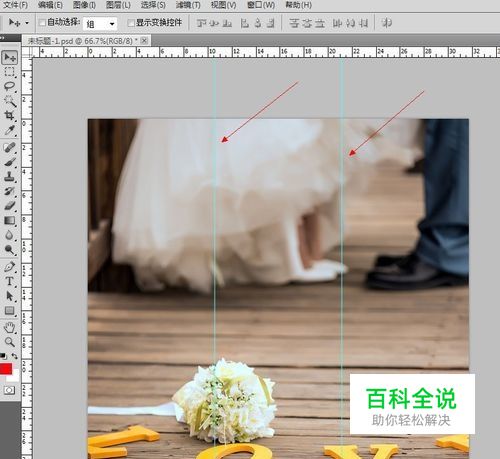Select the Zoom tool
500x459 pixels.
tap(9, 342)
